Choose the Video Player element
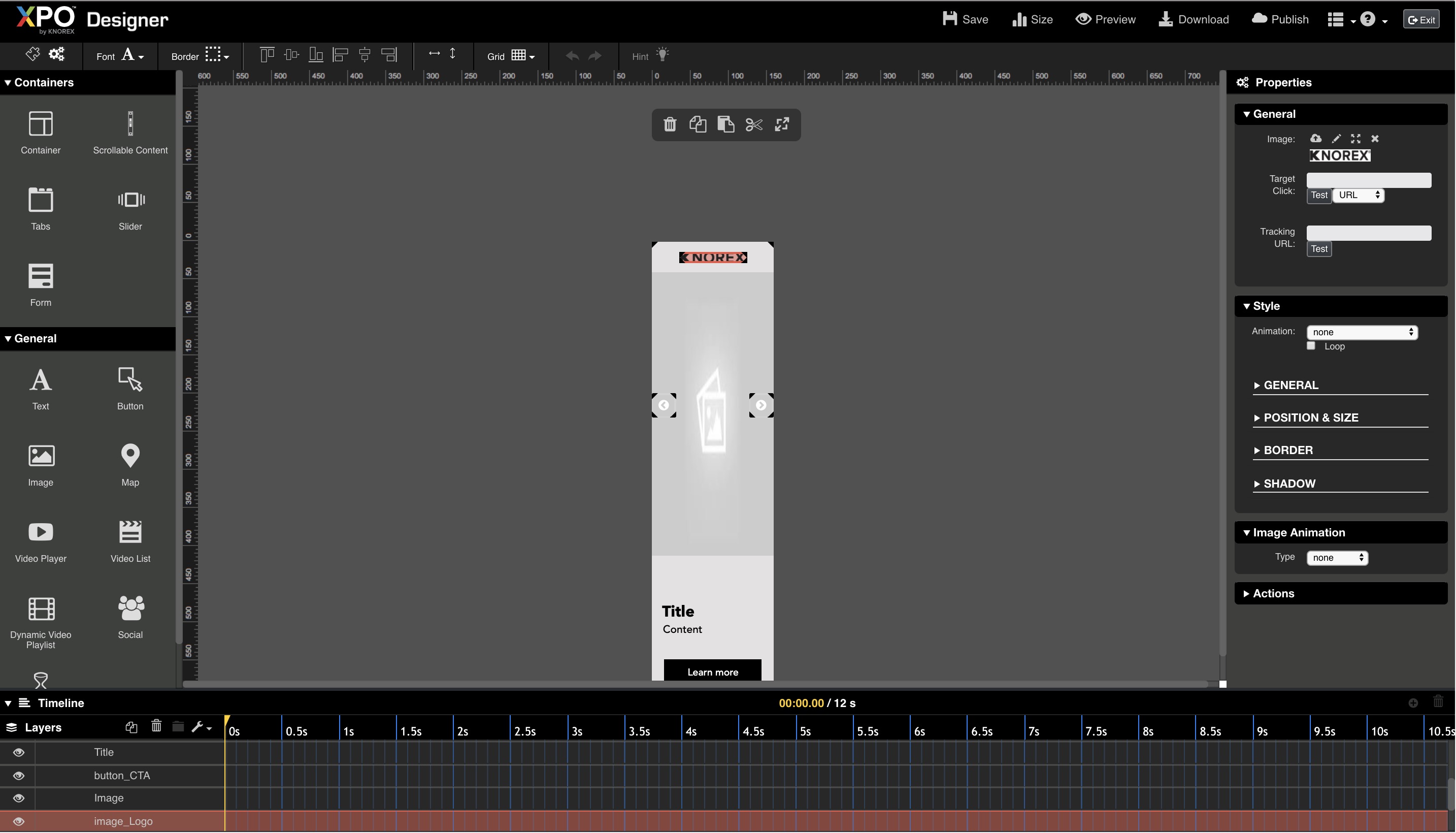This screenshot has height=833, width=1456. (41, 533)
